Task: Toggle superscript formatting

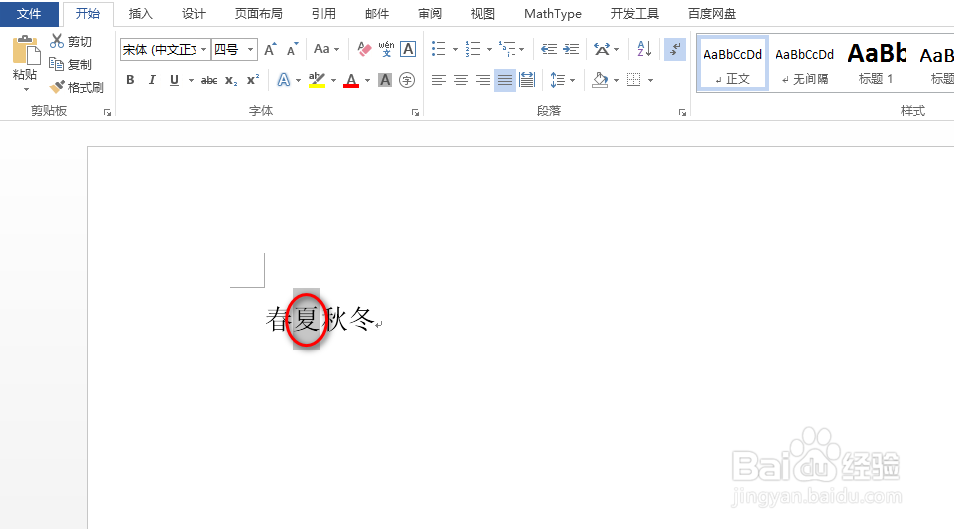Action: click(x=253, y=80)
